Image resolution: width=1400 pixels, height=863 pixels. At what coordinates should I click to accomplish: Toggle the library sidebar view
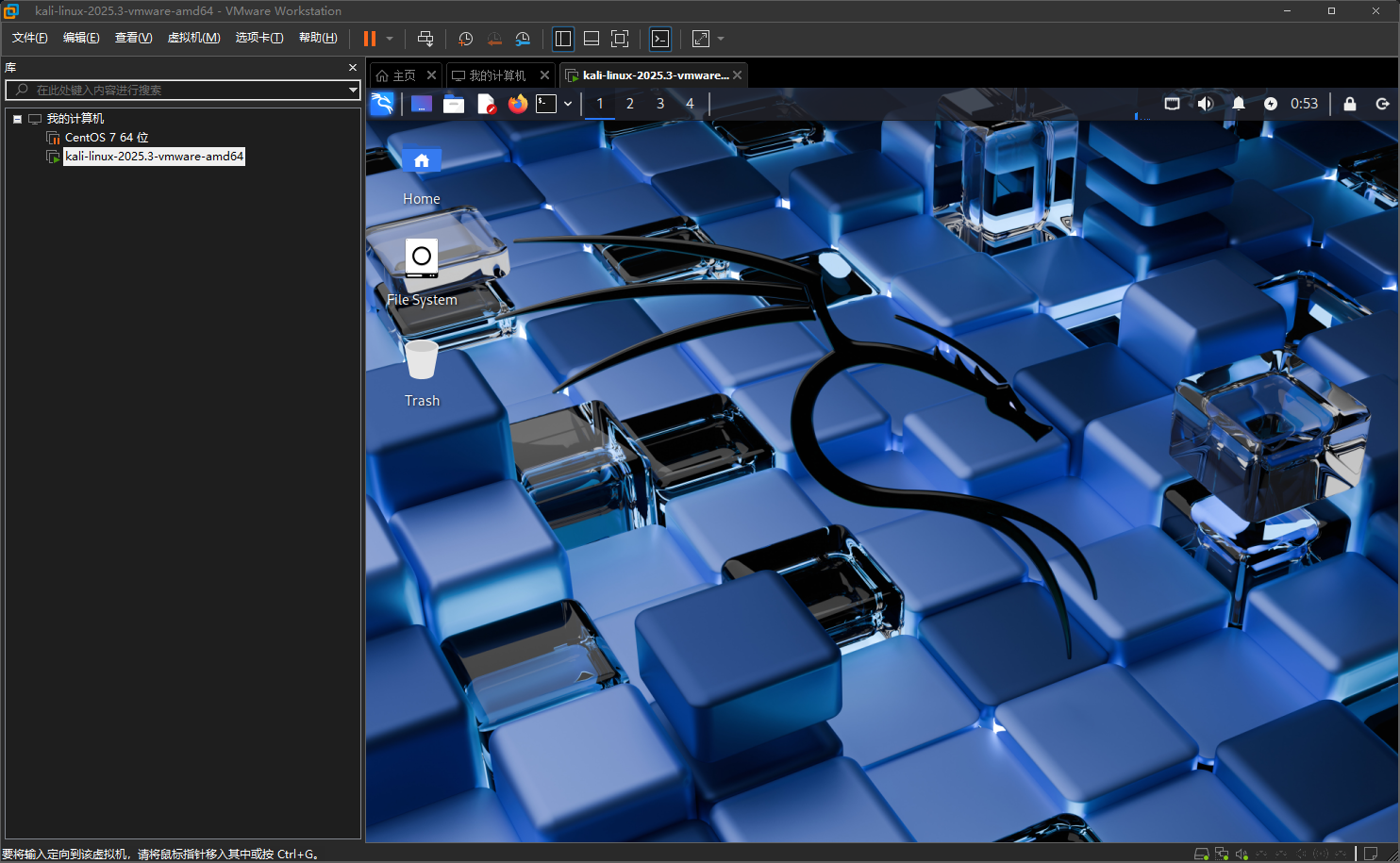point(563,39)
